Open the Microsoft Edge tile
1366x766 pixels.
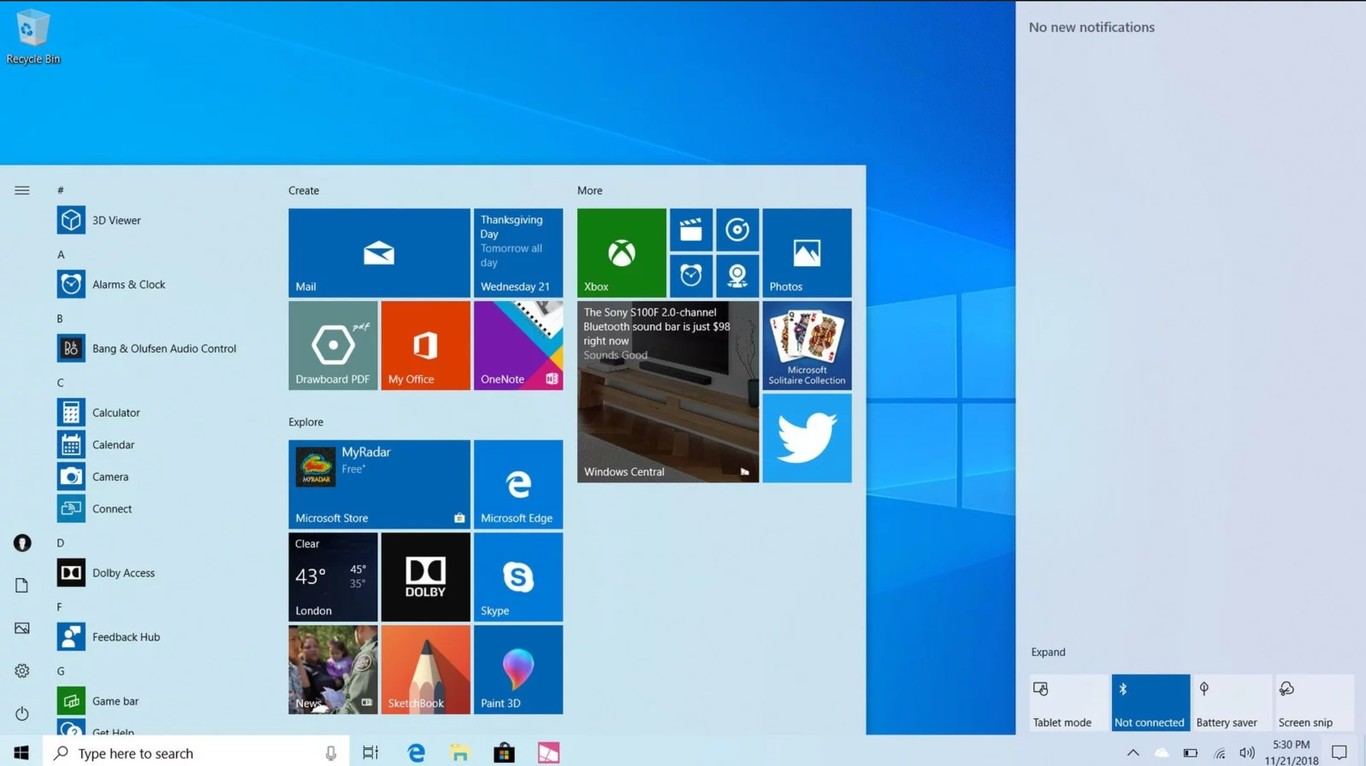[x=518, y=484]
